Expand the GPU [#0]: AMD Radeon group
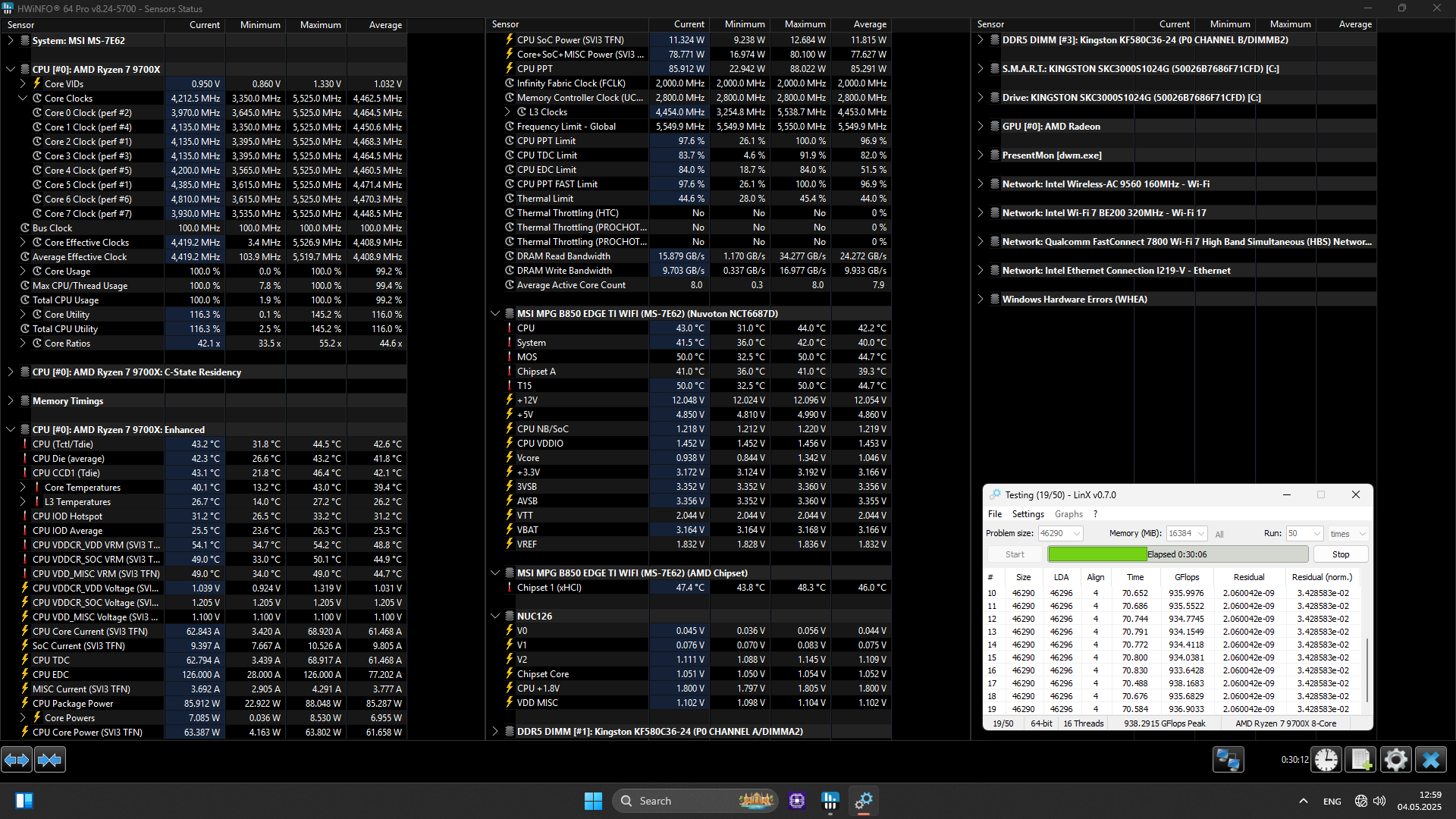1456x819 pixels. pyautogui.click(x=980, y=127)
